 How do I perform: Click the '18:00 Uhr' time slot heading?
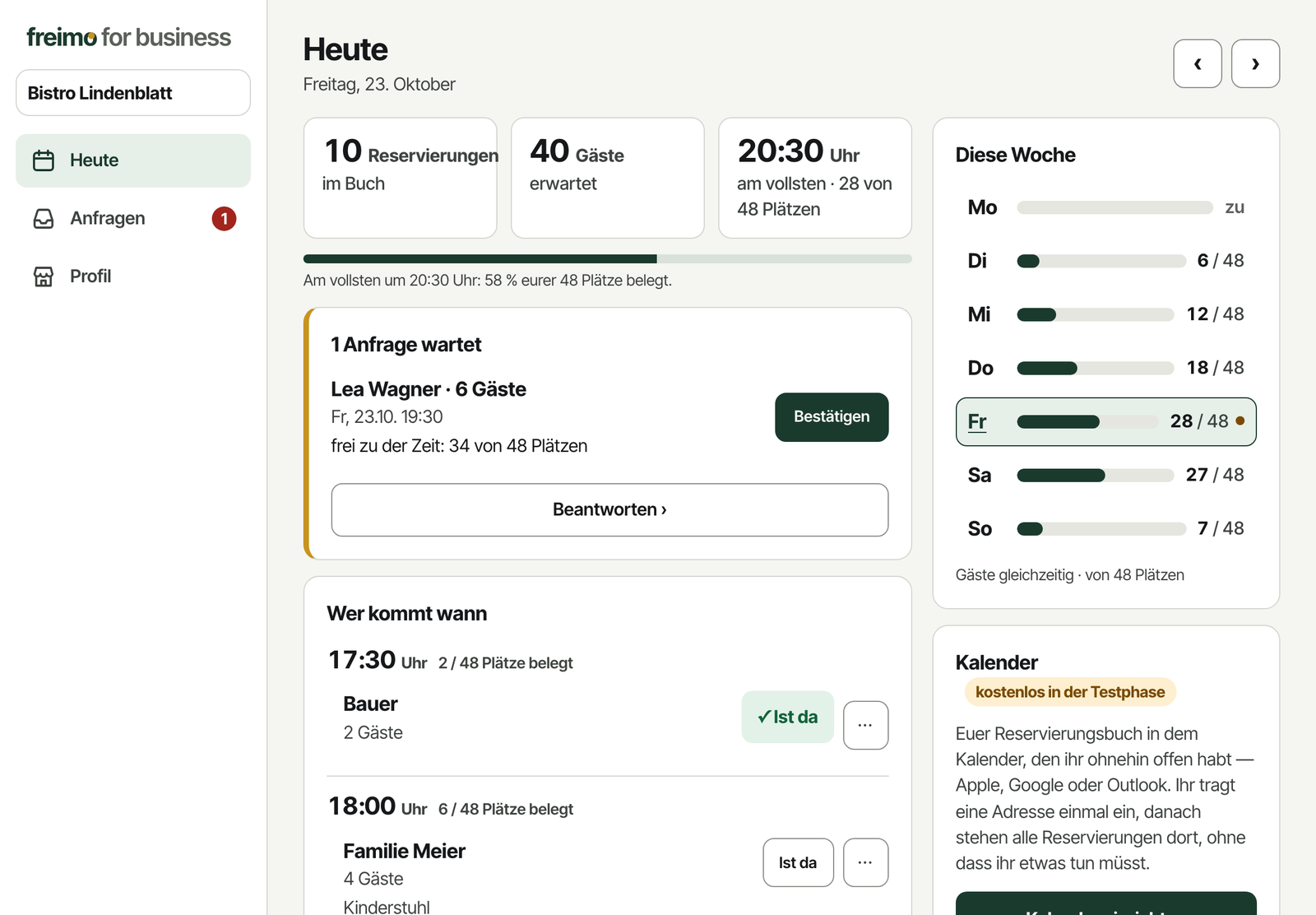pos(378,806)
